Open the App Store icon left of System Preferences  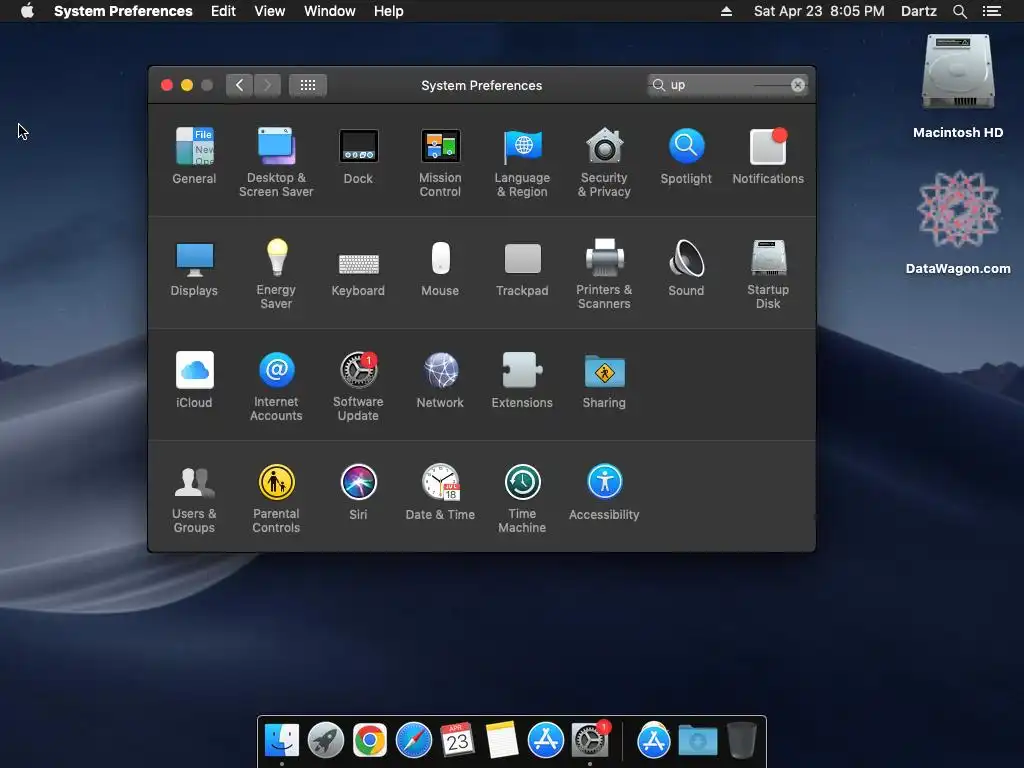(546, 741)
